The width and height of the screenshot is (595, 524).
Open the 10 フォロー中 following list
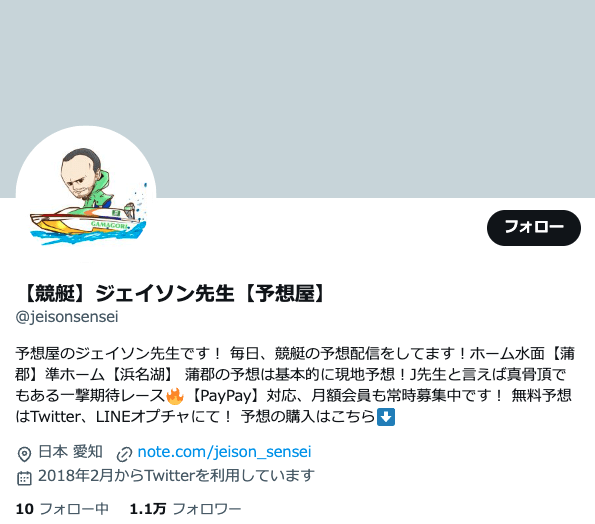tap(62, 509)
